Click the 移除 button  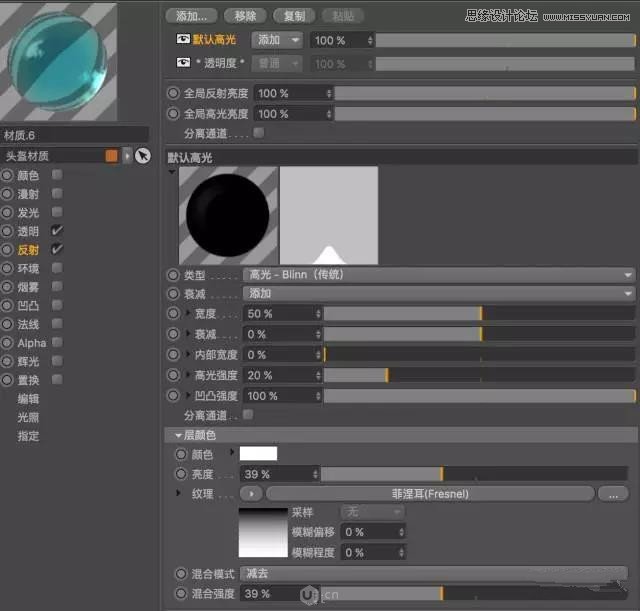[245, 16]
